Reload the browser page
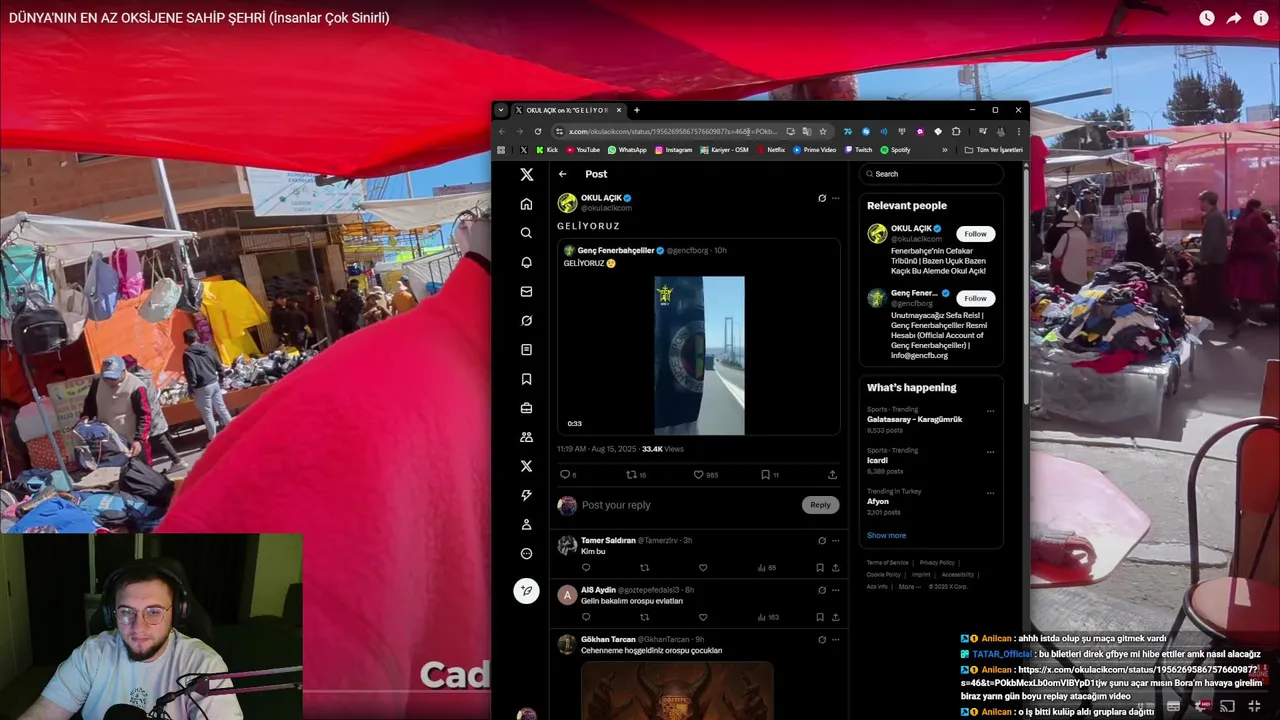Viewport: 1280px width, 720px height. click(x=538, y=131)
